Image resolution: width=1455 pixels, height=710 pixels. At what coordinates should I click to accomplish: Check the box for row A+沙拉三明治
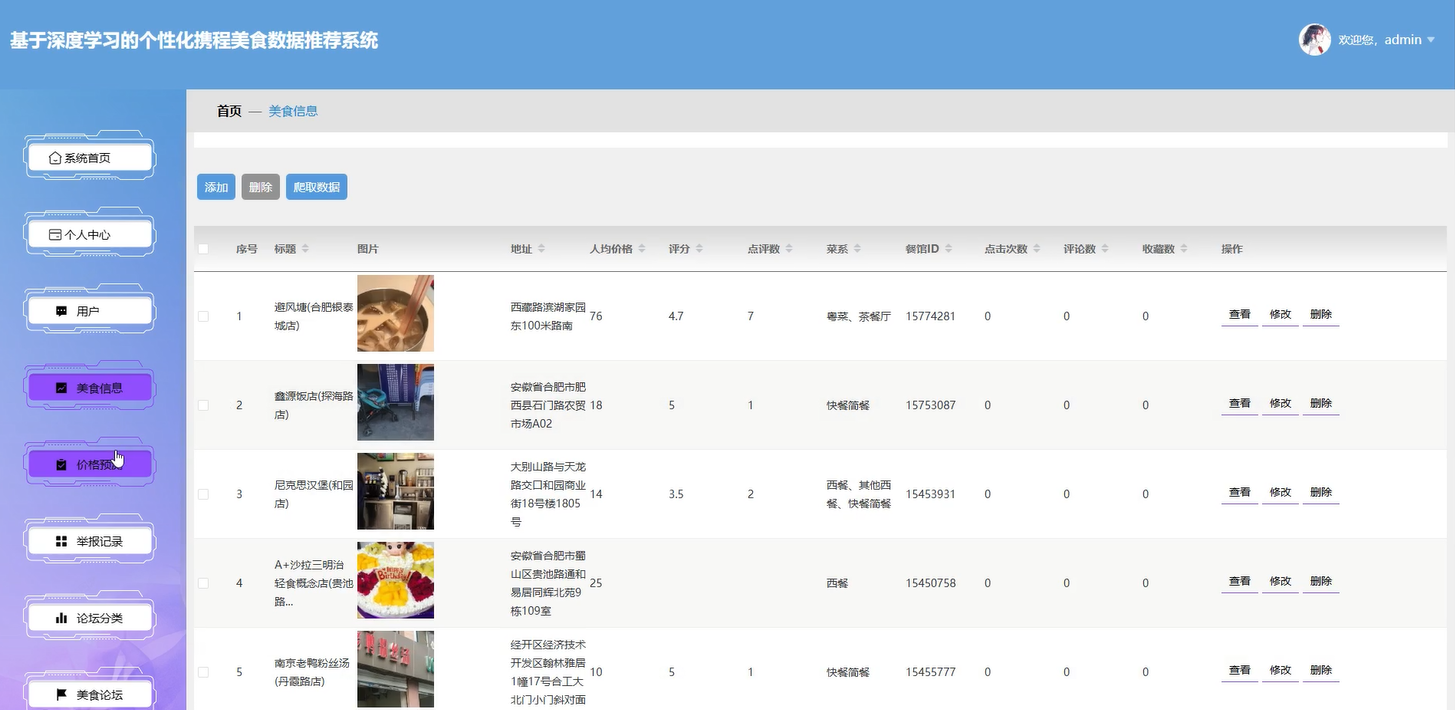204,583
